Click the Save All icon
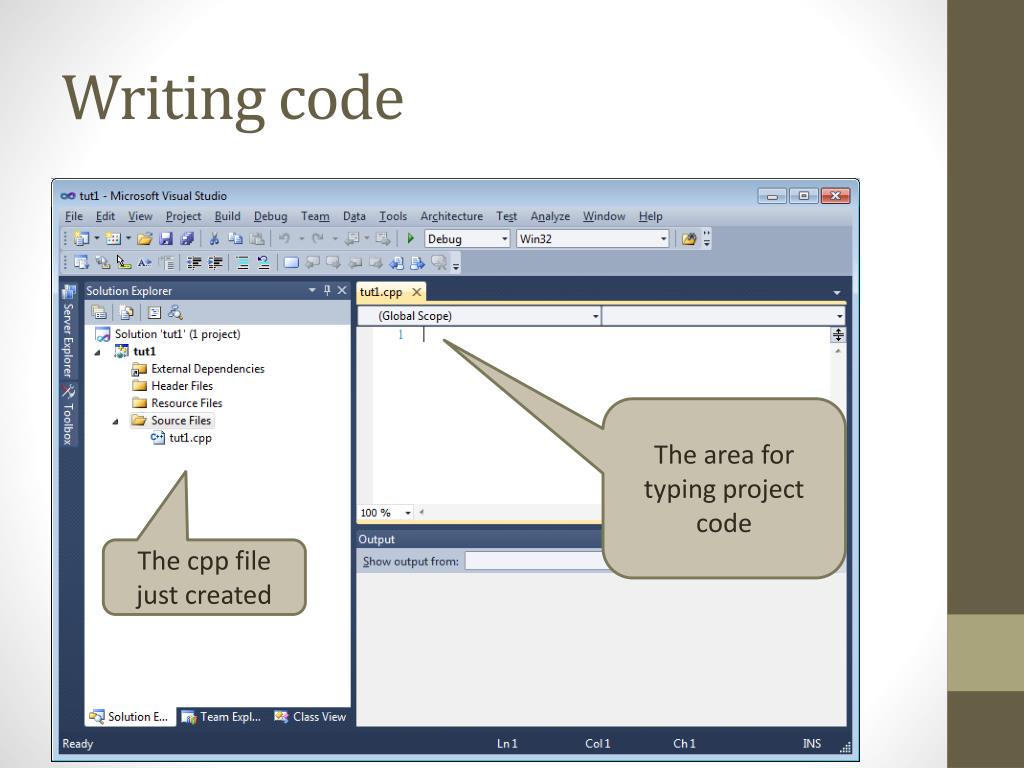This screenshot has width=1024, height=768. [x=187, y=239]
